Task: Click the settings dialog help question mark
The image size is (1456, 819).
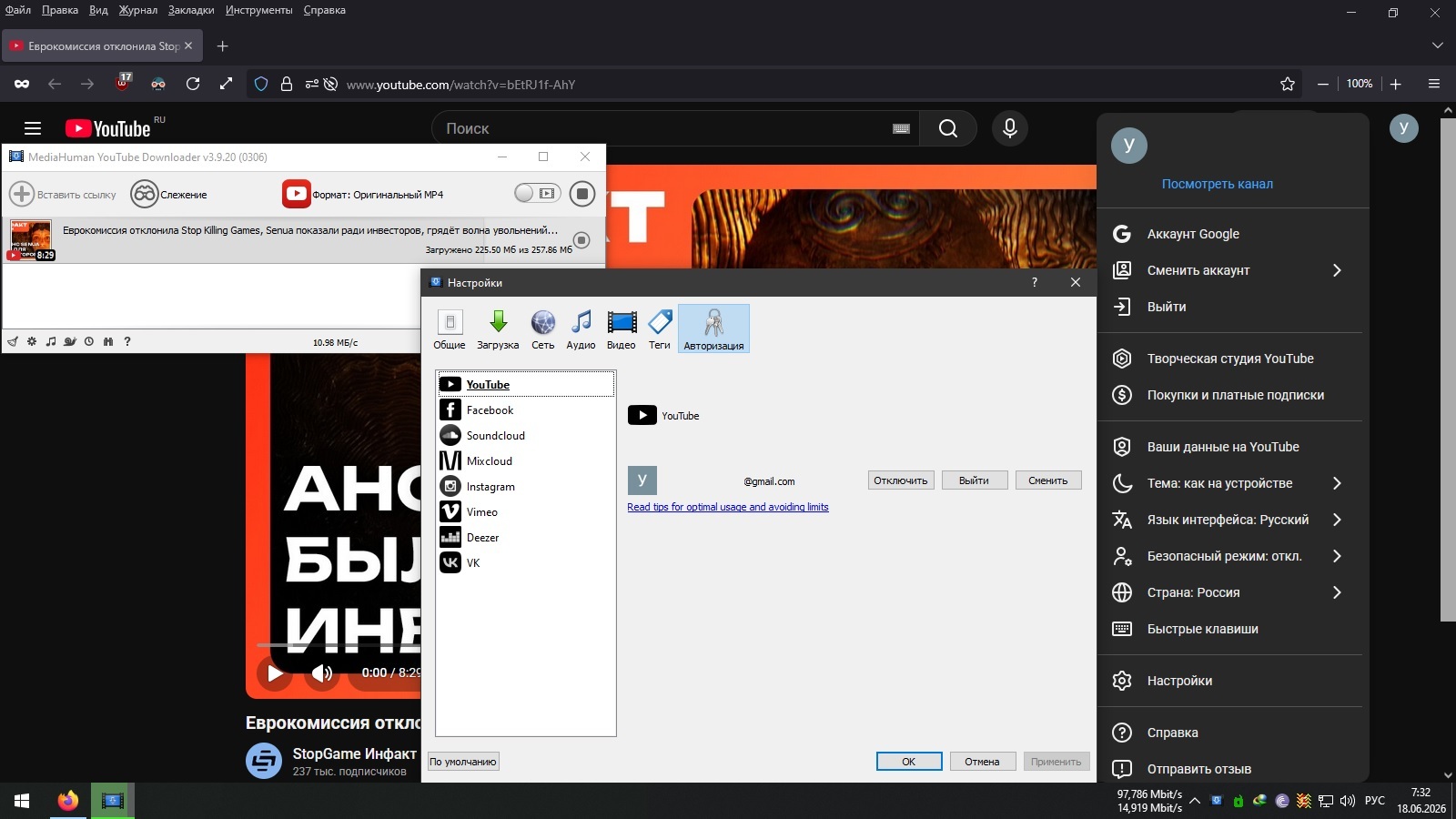Action: click(1035, 282)
